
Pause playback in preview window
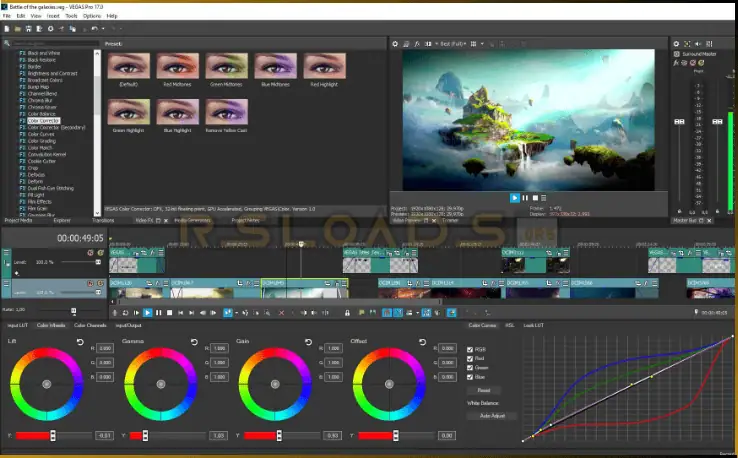point(525,198)
